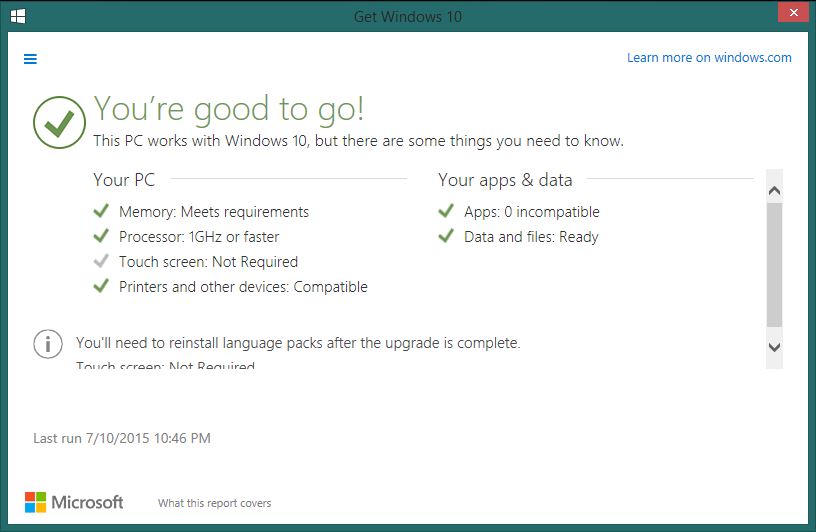
Task: Open the hamburger menu
Action: [x=30, y=59]
